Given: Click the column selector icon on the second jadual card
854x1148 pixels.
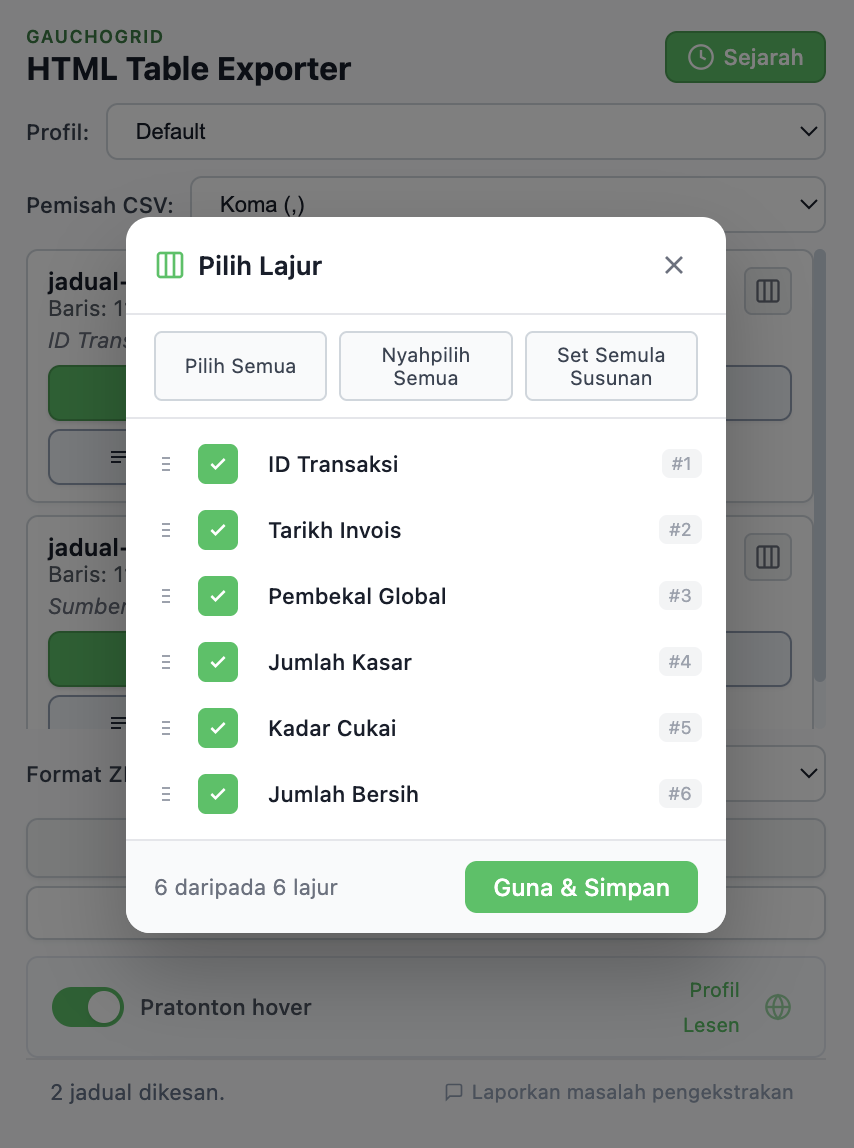Looking at the screenshot, I should pyautogui.click(x=767, y=557).
